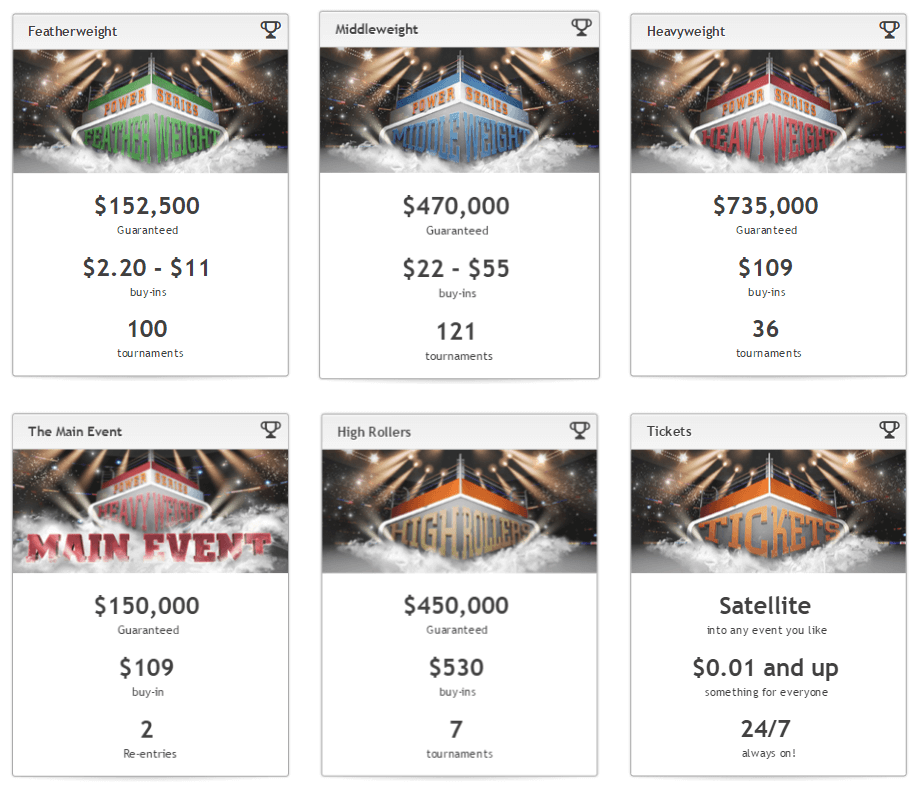The image size is (918, 790).
Task: Click the Middleweight card title
Action: 376,29
